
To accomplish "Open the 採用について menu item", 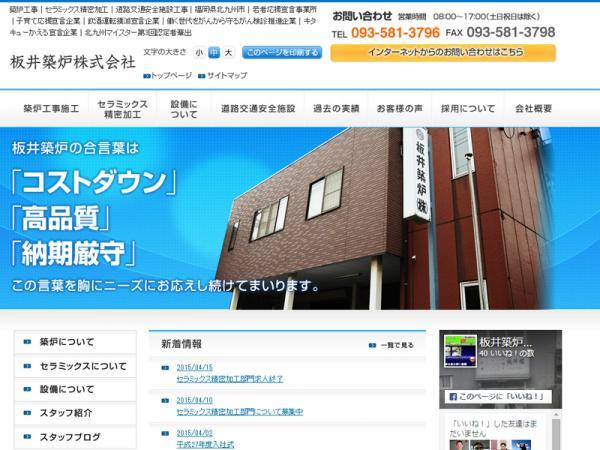I will (x=468, y=109).
